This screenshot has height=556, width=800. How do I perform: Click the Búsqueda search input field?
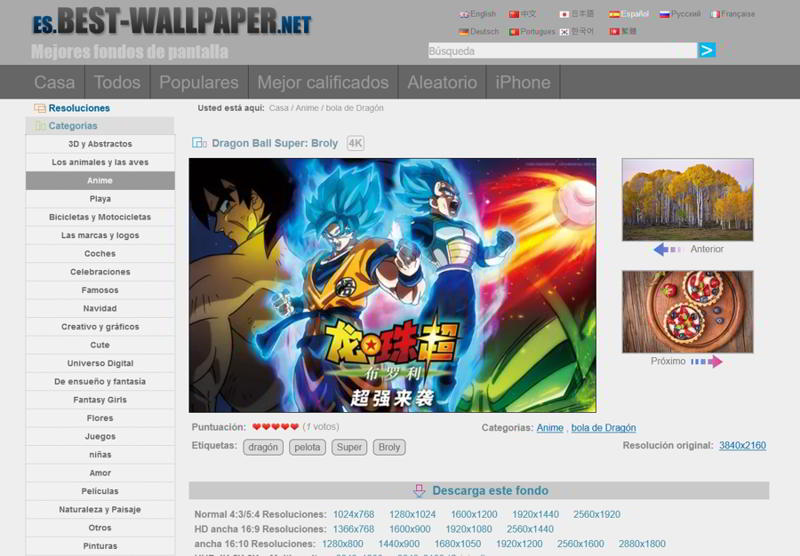[560, 50]
